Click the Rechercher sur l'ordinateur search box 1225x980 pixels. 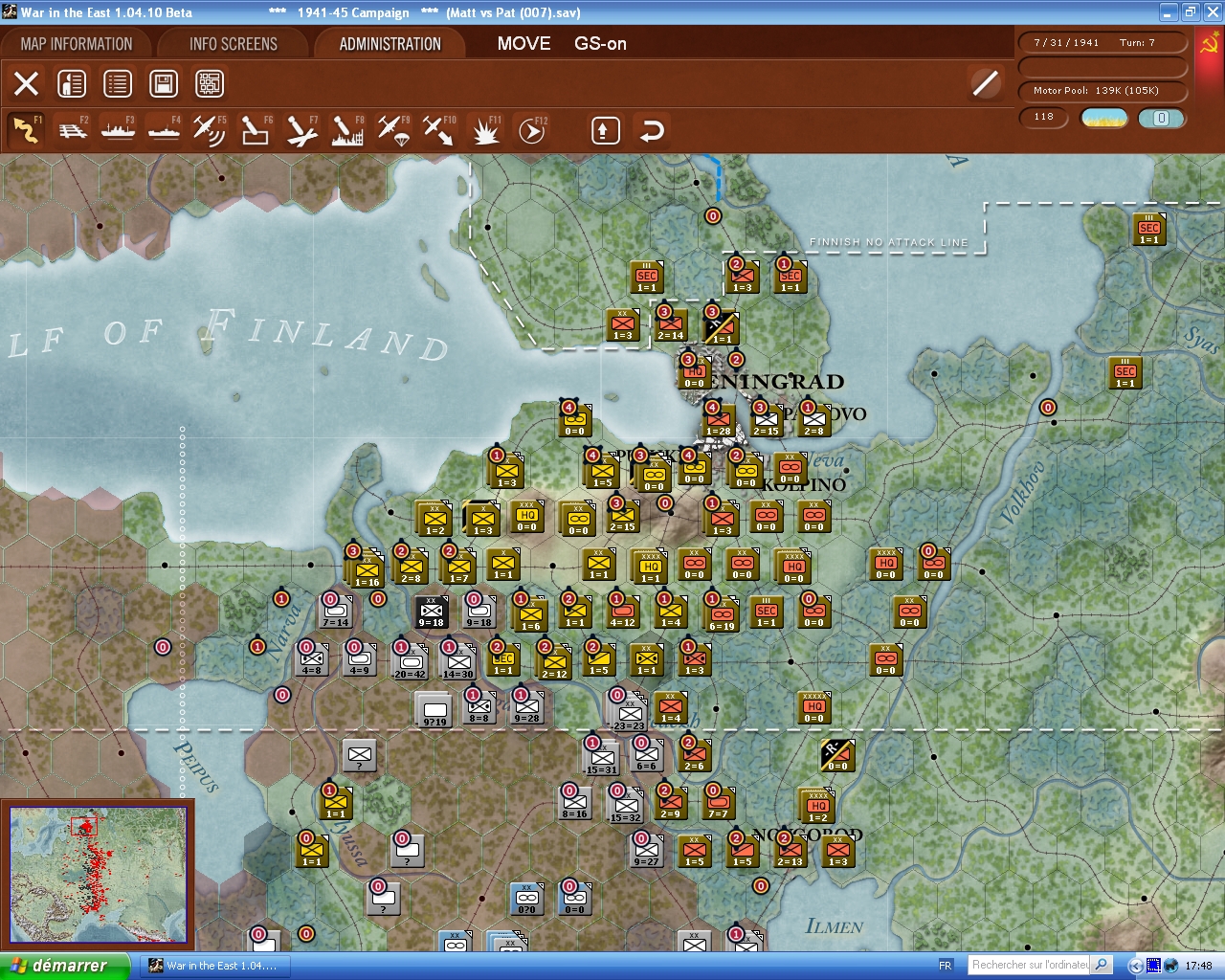1029,965
